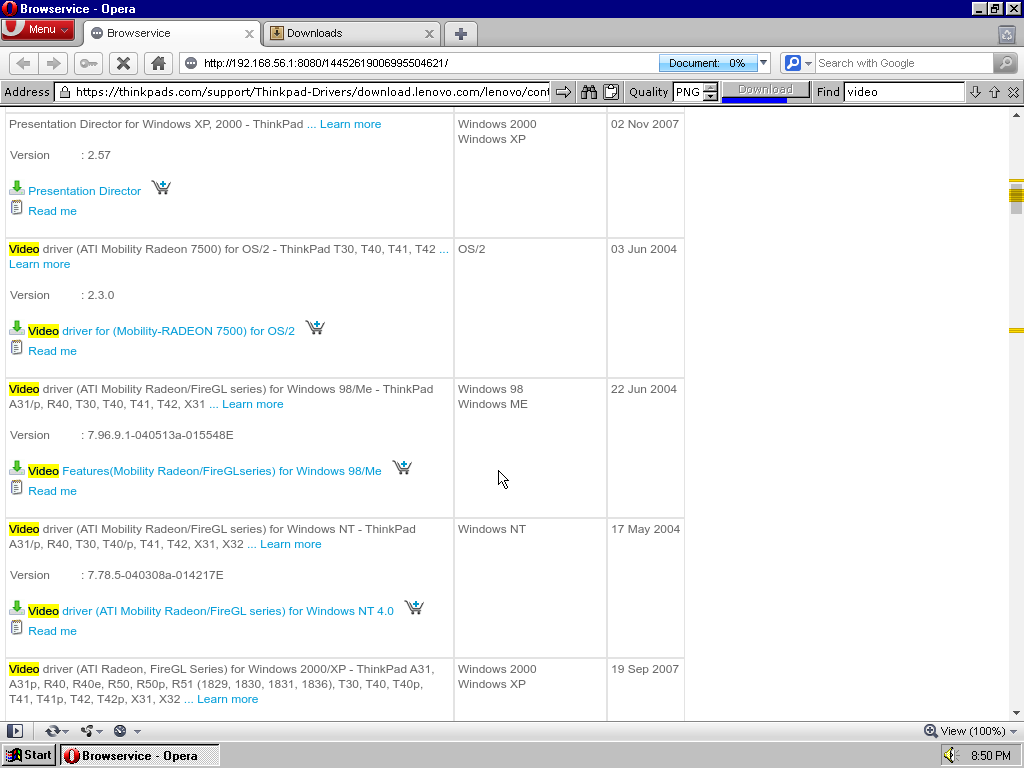Open Read me for Presentation Director
Image resolution: width=1024 pixels, height=768 pixels.
(52, 211)
